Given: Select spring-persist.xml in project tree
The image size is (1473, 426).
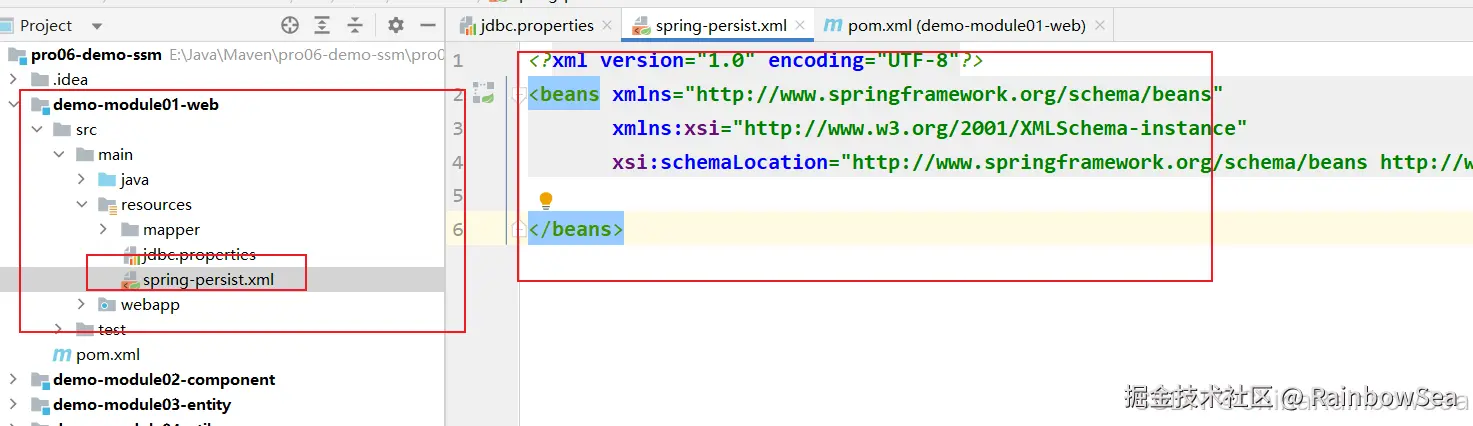Looking at the screenshot, I should 208,280.
